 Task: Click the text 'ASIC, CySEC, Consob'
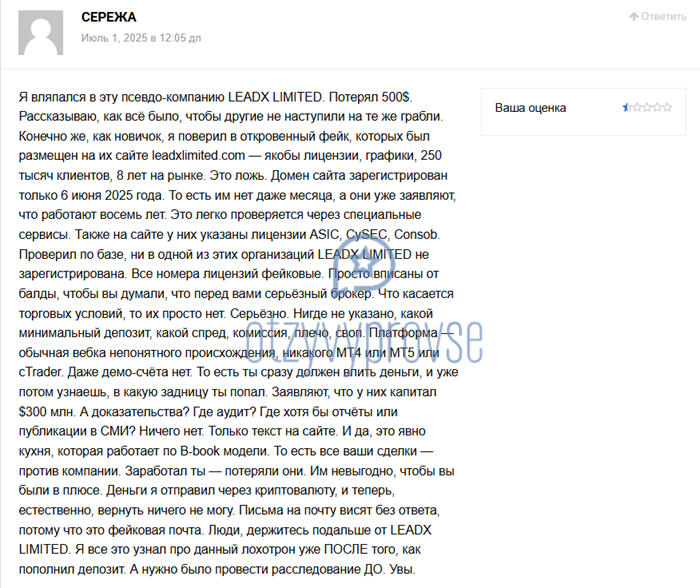(x=375, y=234)
